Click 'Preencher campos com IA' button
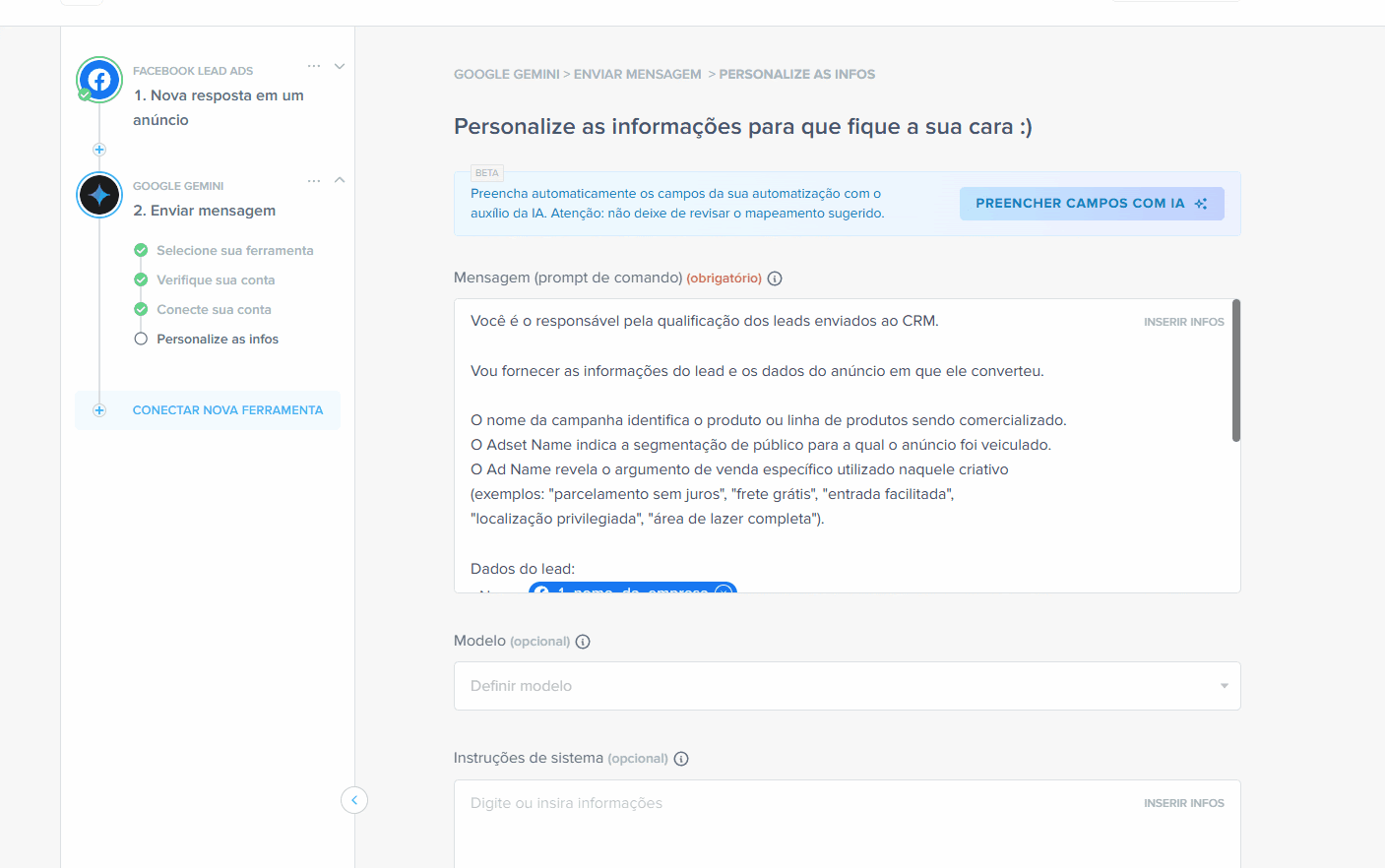This screenshot has width=1385, height=868. [x=1092, y=204]
